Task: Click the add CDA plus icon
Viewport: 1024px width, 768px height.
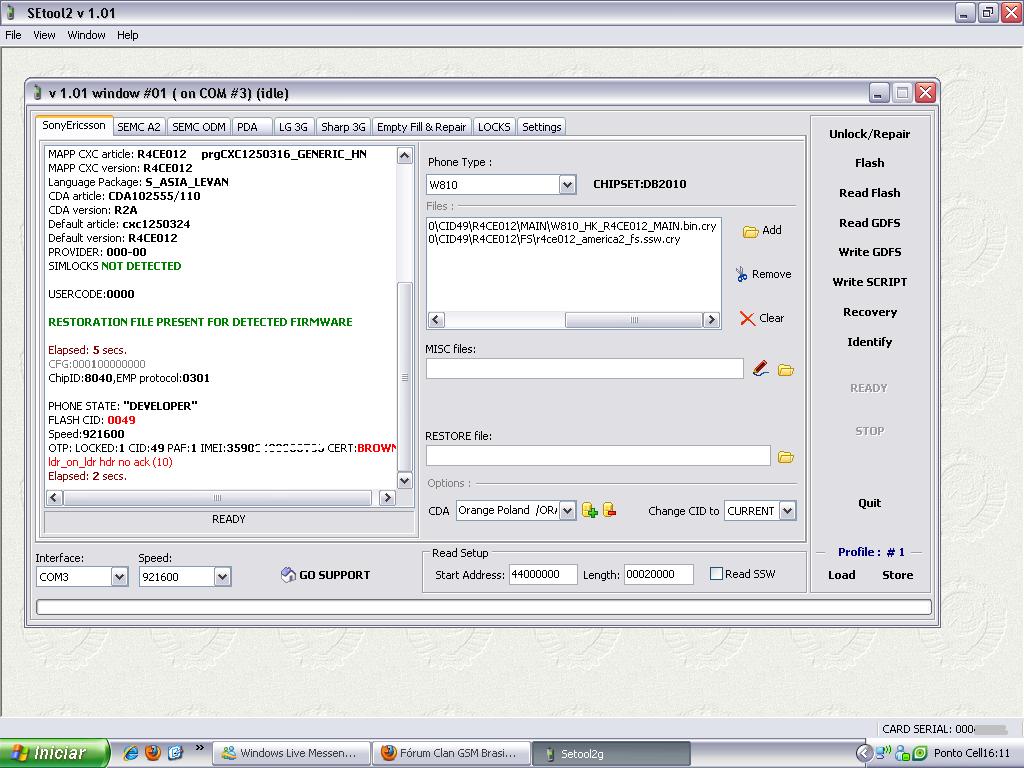Action: click(590, 510)
